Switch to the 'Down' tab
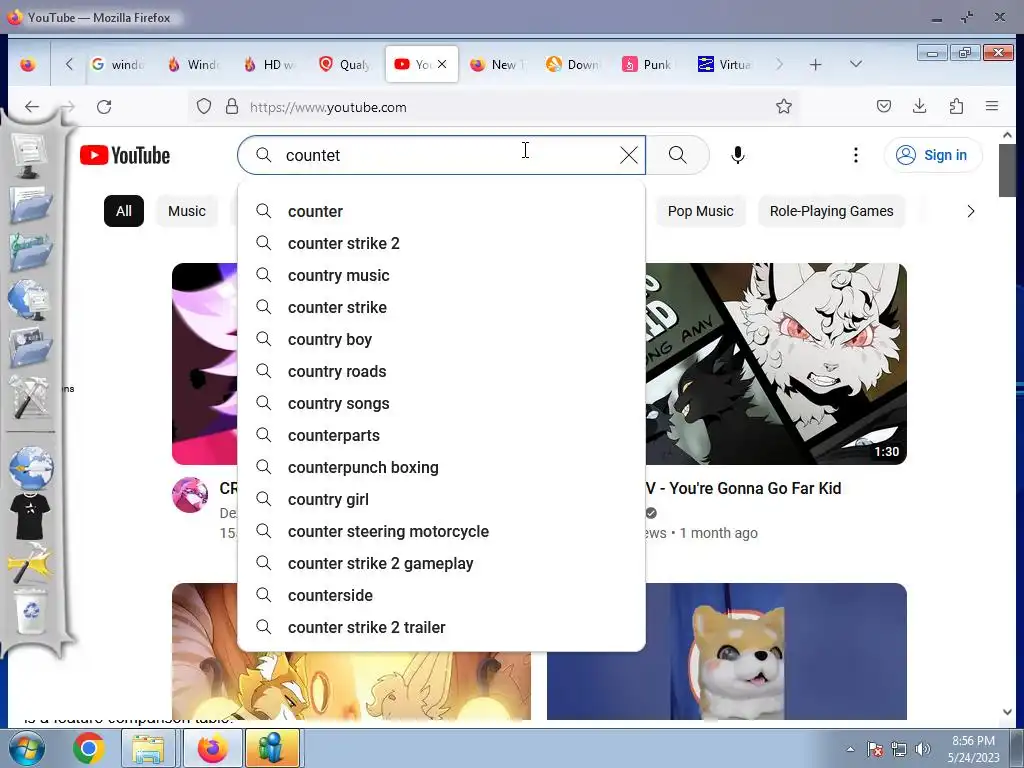Image resolution: width=1024 pixels, height=768 pixels. pos(573,65)
